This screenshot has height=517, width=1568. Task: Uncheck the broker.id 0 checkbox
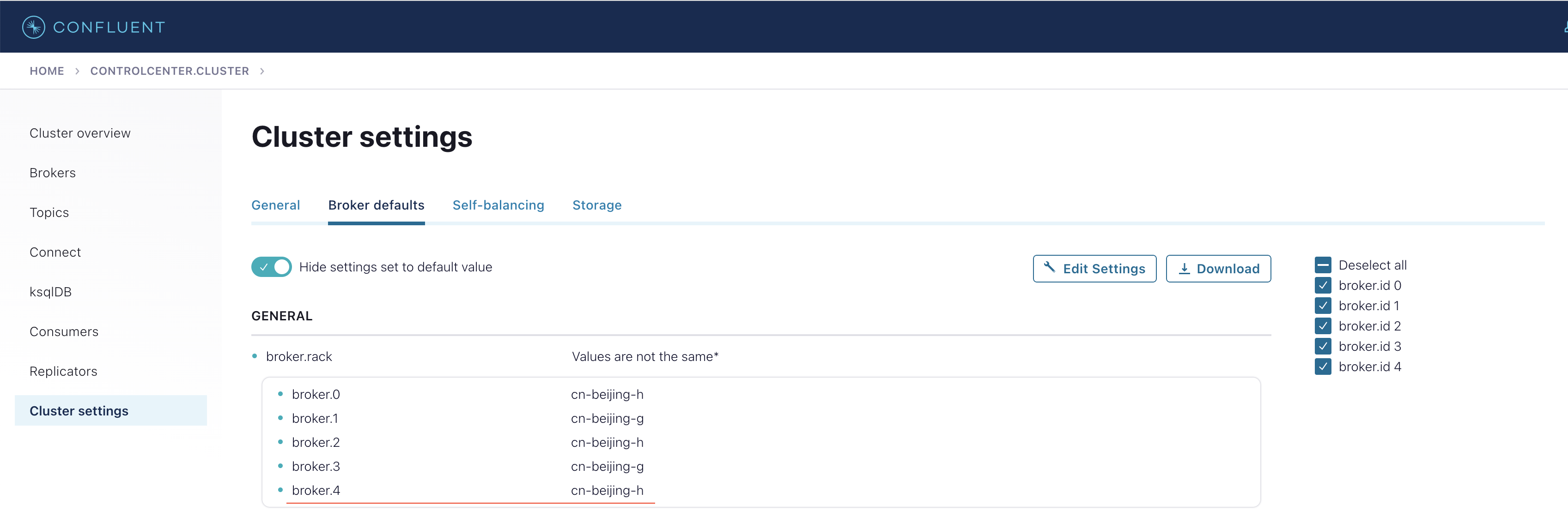(x=1322, y=285)
